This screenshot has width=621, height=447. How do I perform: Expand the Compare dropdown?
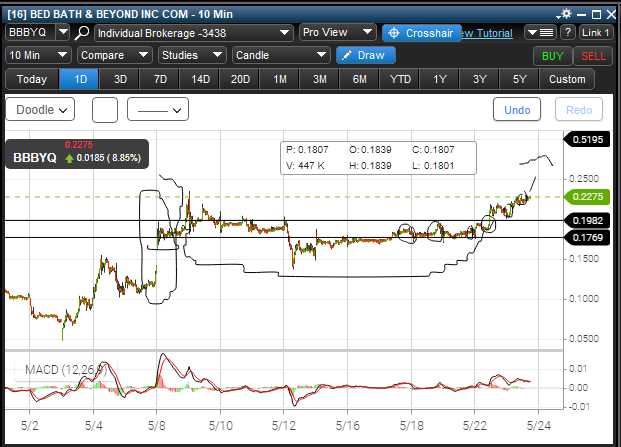coord(114,55)
